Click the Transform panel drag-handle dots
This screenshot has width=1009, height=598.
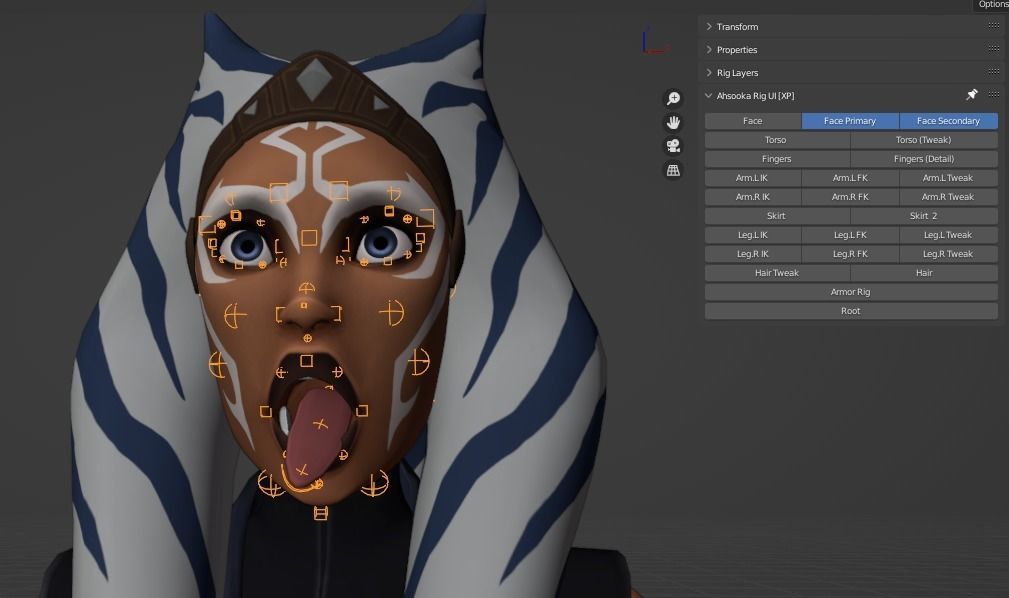click(x=994, y=26)
